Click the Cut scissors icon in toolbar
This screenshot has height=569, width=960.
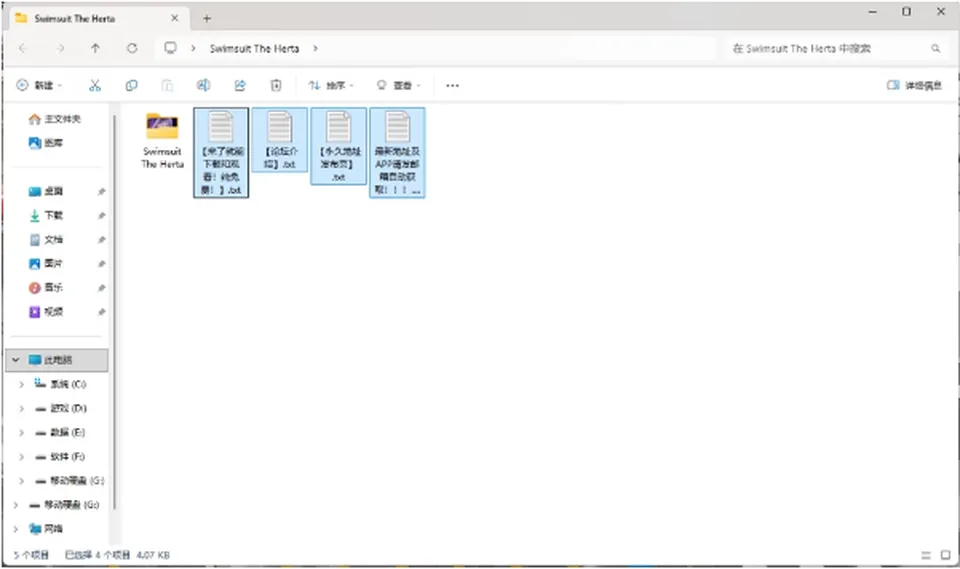pos(94,85)
